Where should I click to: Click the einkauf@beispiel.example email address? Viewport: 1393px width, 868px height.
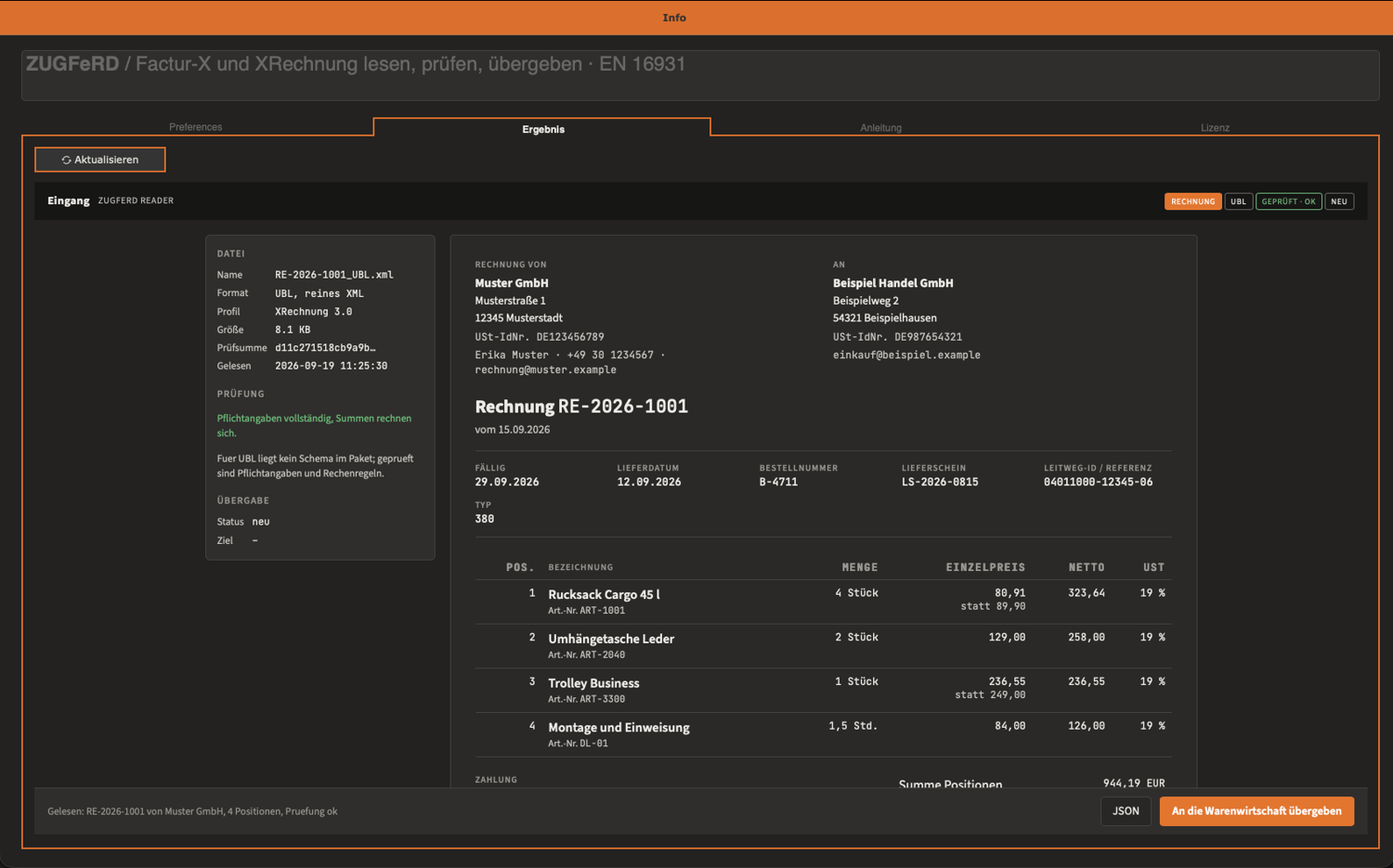[906, 355]
